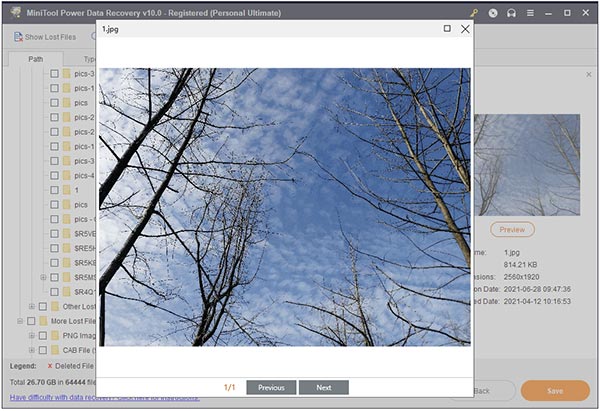Open the headphones support icon

tap(511, 13)
